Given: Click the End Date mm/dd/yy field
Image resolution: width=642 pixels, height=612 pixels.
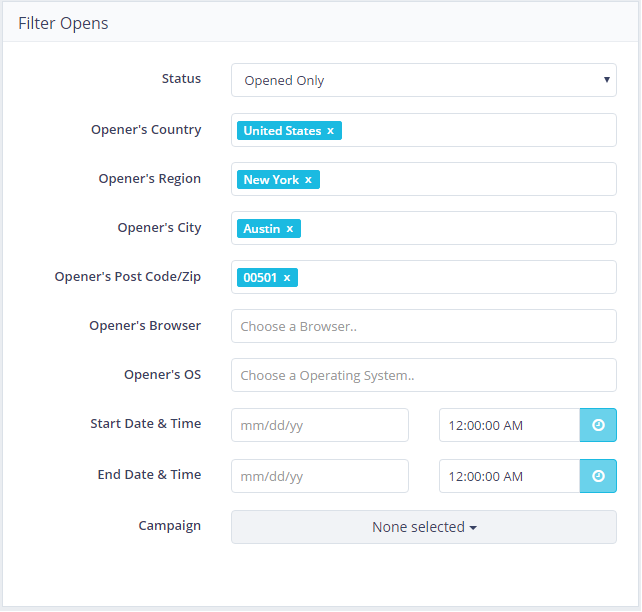Looking at the screenshot, I should pyautogui.click(x=320, y=476).
